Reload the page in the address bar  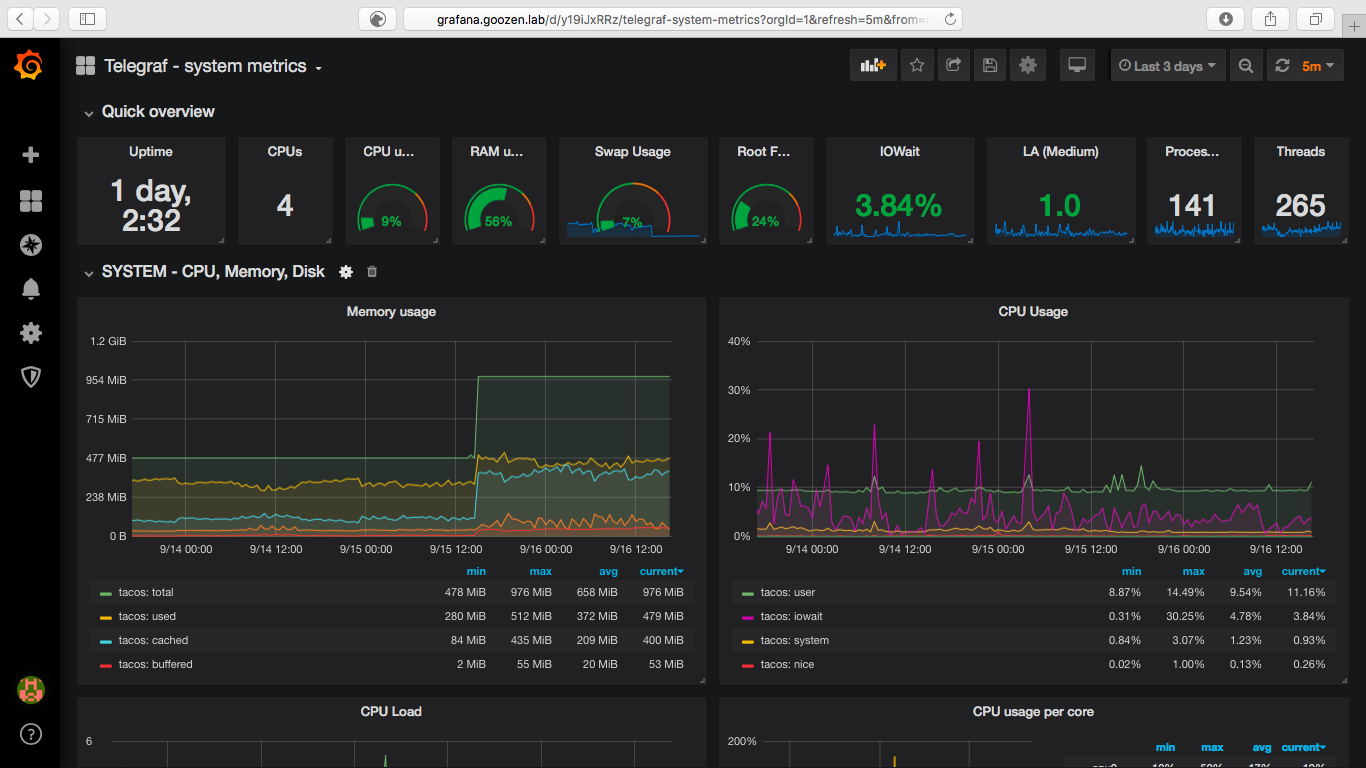coord(950,18)
